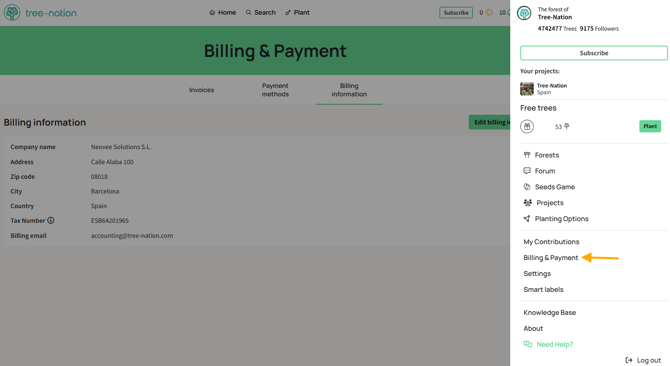Open Seeds Game in the sidebar

click(x=555, y=187)
